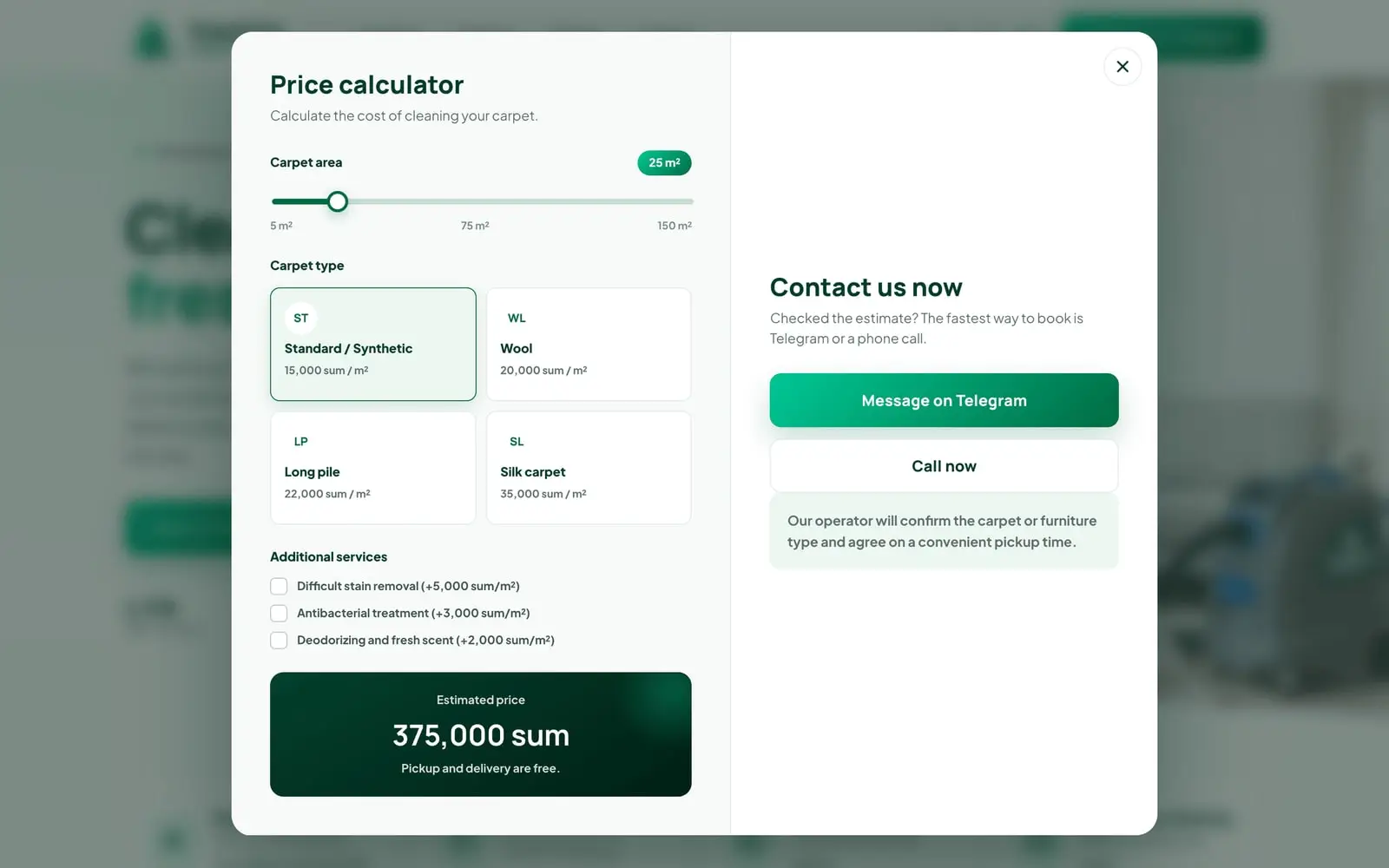Click the slider track near 150 m²

pos(688,202)
